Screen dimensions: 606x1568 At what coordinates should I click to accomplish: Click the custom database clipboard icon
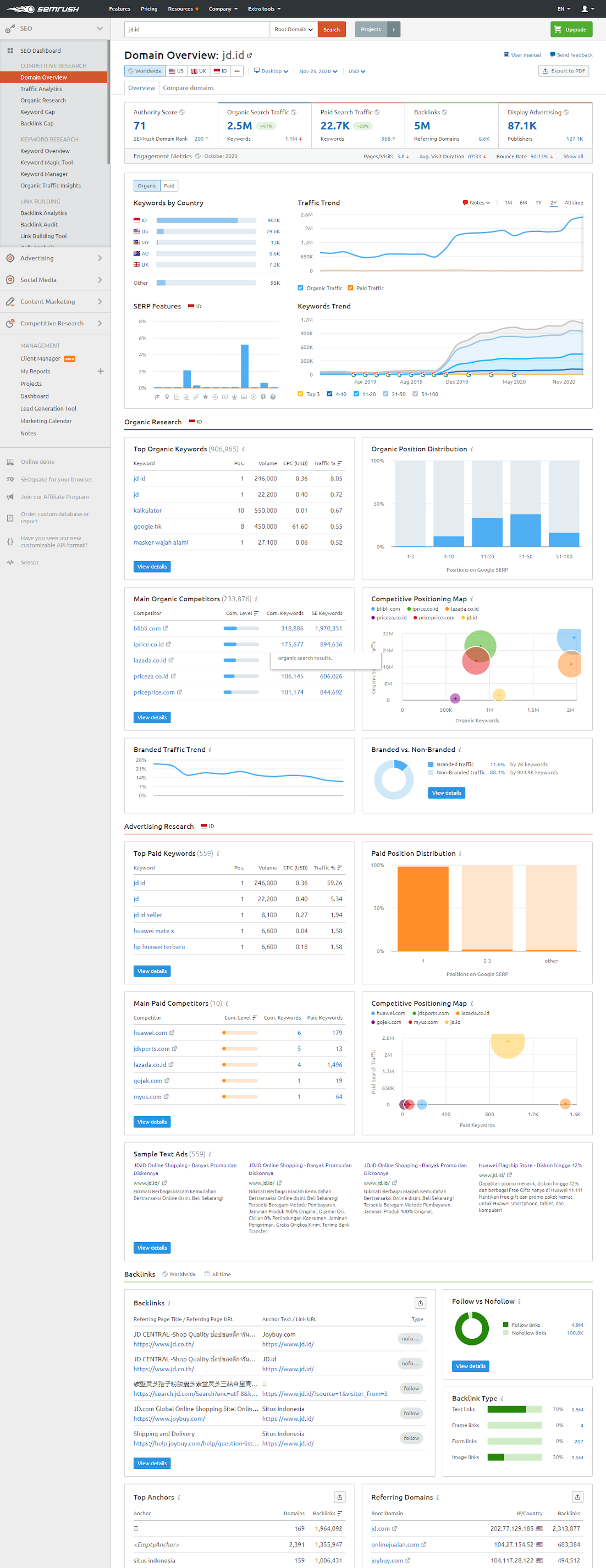coord(10,518)
